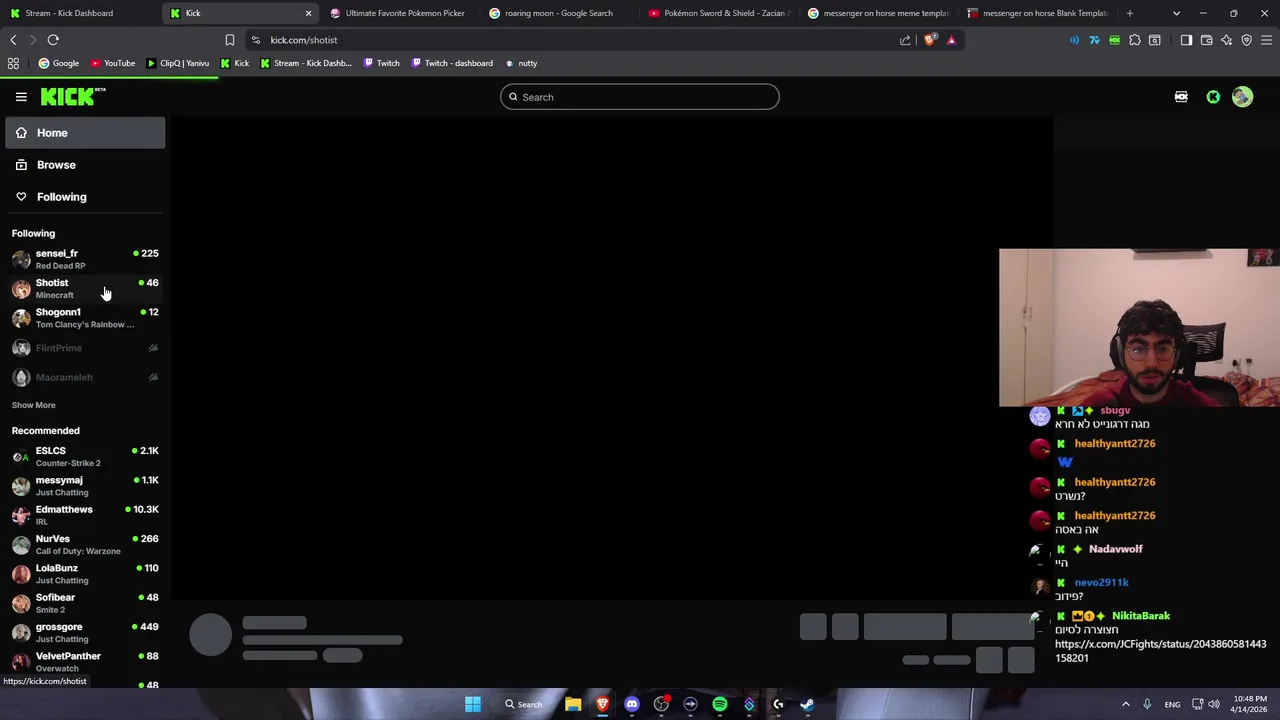
Task: Open nutty bookmark
Action: point(522,63)
